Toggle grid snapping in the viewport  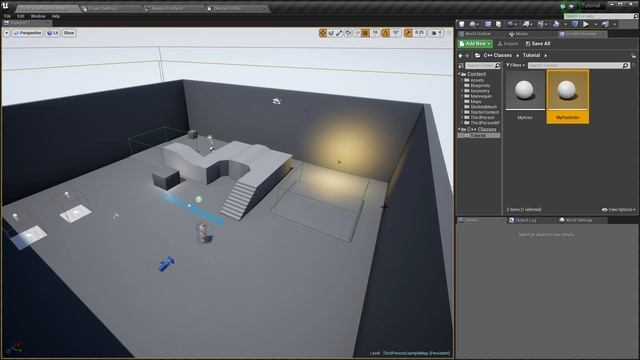[x=365, y=33]
